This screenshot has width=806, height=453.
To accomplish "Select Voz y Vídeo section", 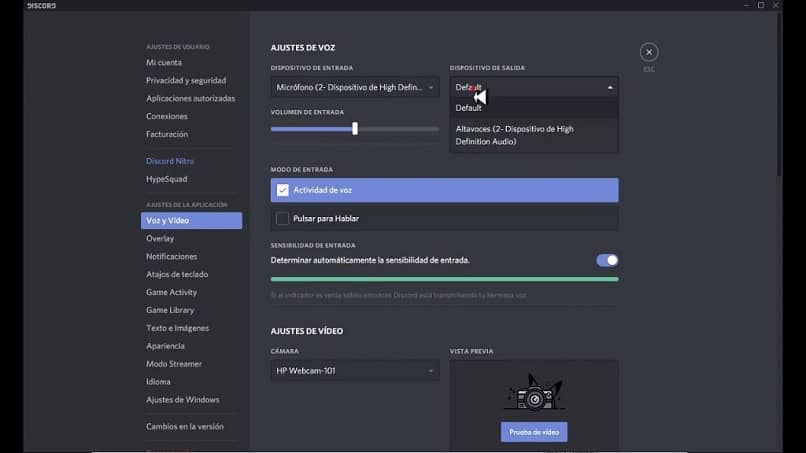I will tap(191, 221).
